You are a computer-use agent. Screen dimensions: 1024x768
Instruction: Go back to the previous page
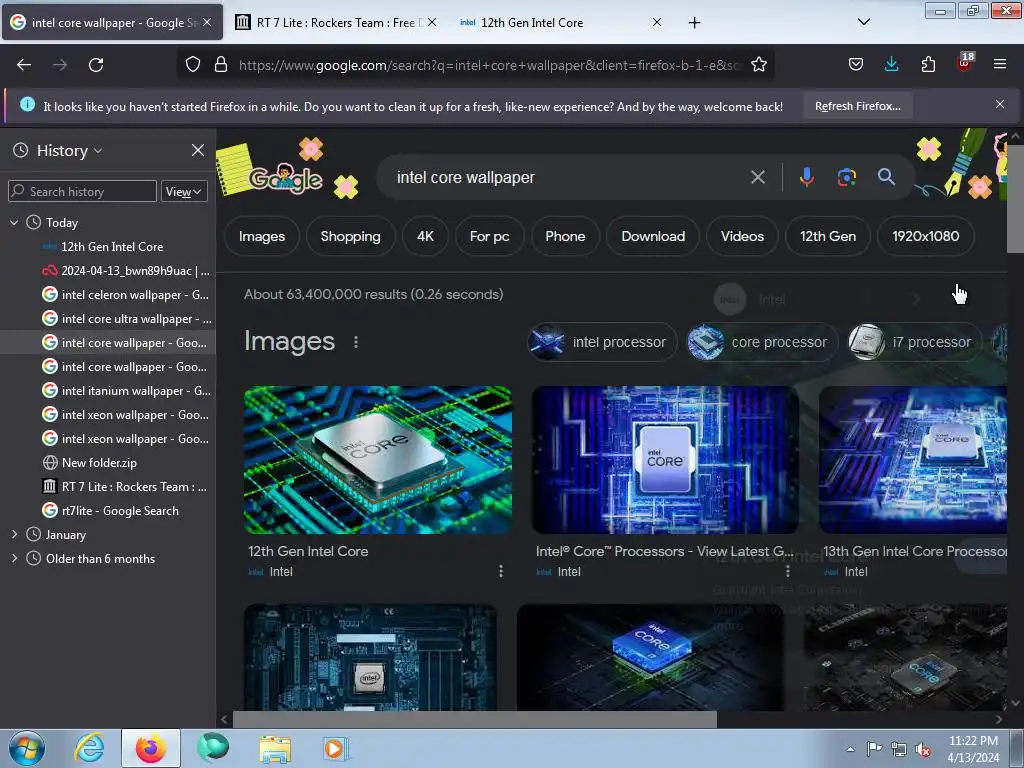click(x=24, y=65)
